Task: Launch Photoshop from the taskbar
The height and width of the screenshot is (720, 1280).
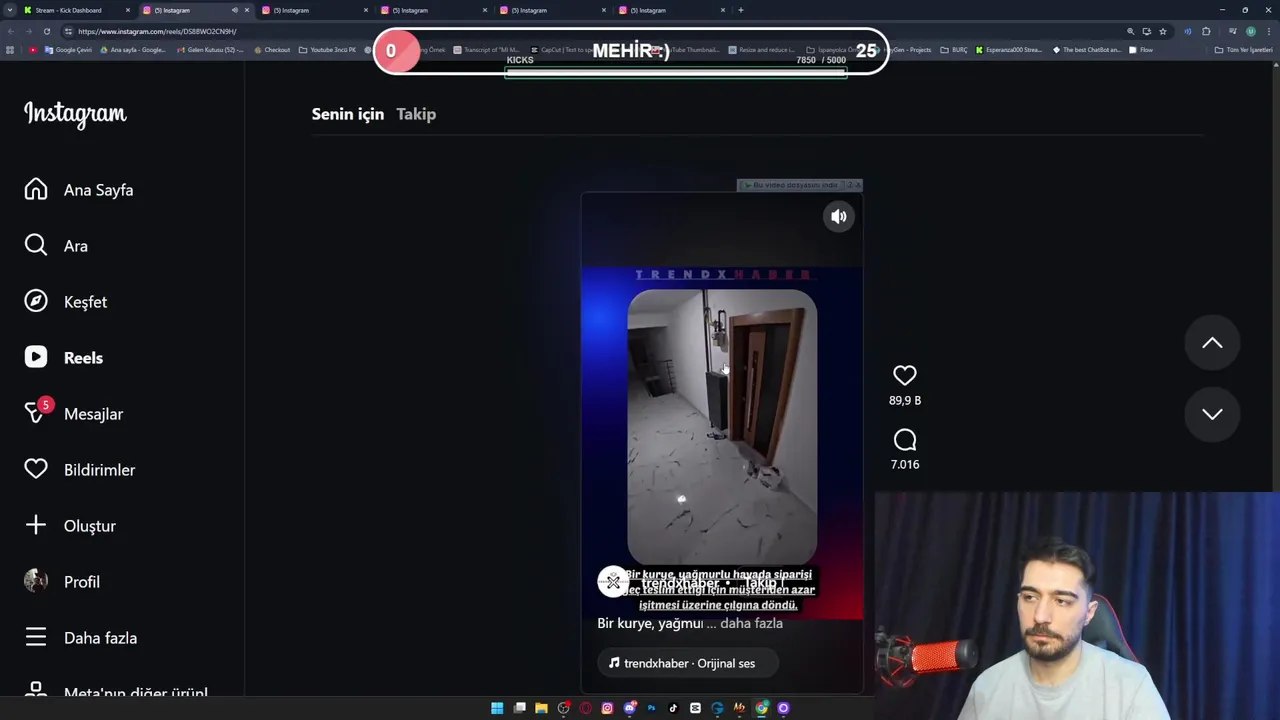Action: click(651, 708)
